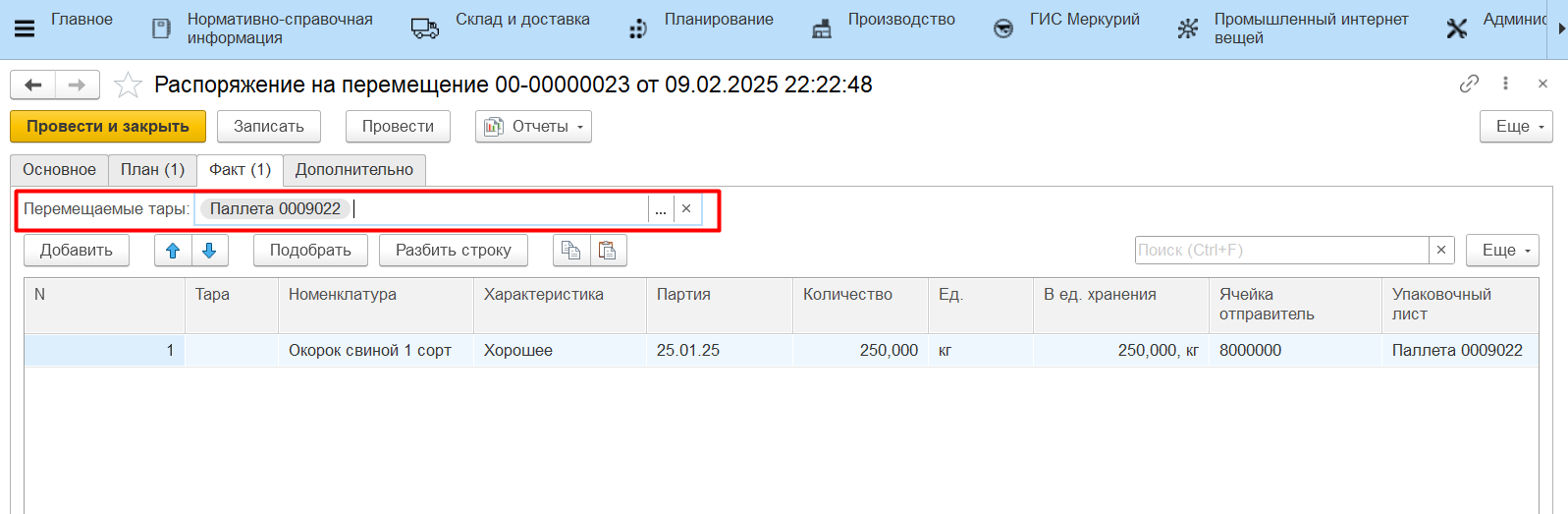This screenshot has width=1568, height=514.
Task: Open the main hamburger menu
Action: click(25, 29)
